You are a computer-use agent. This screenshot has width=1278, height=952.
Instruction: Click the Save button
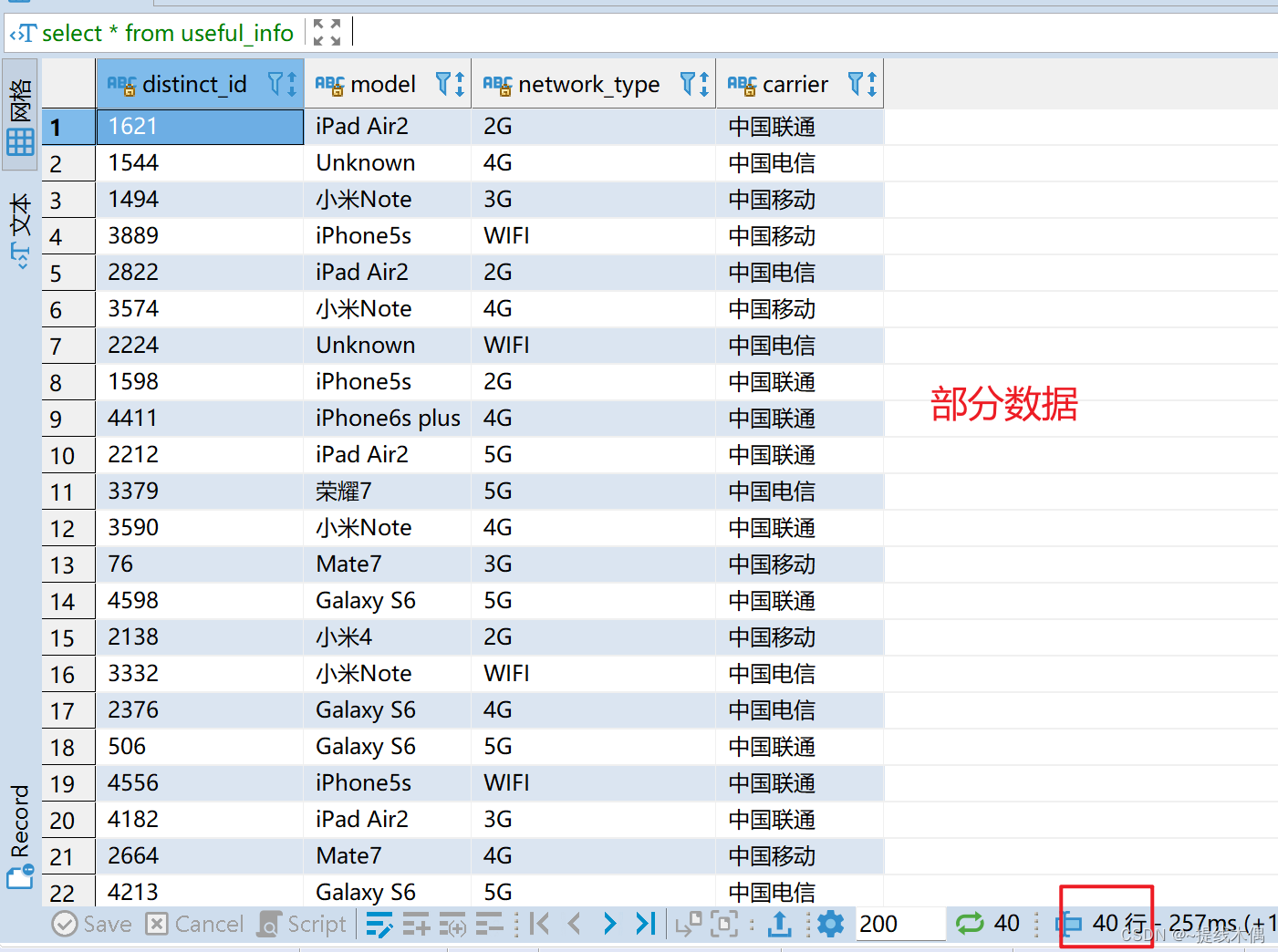(92, 924)
